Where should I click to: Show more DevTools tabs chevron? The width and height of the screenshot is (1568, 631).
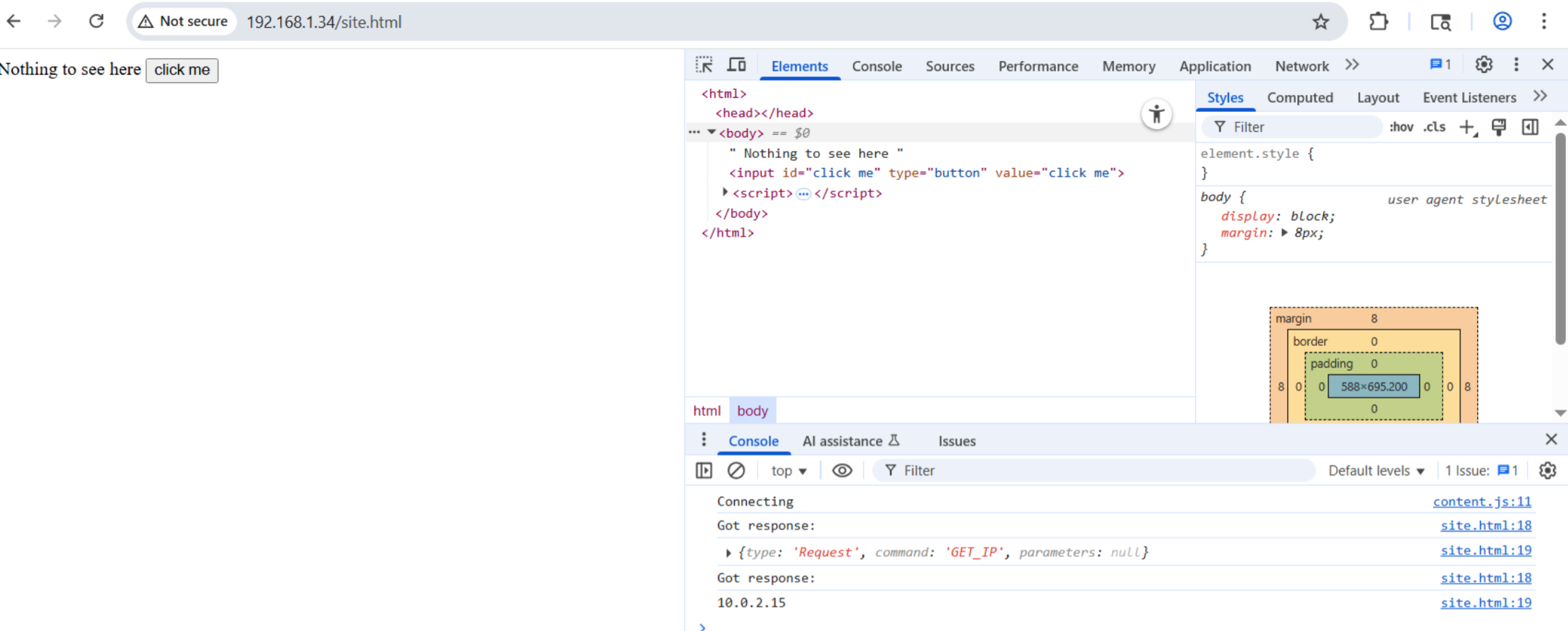(1352, 65)
